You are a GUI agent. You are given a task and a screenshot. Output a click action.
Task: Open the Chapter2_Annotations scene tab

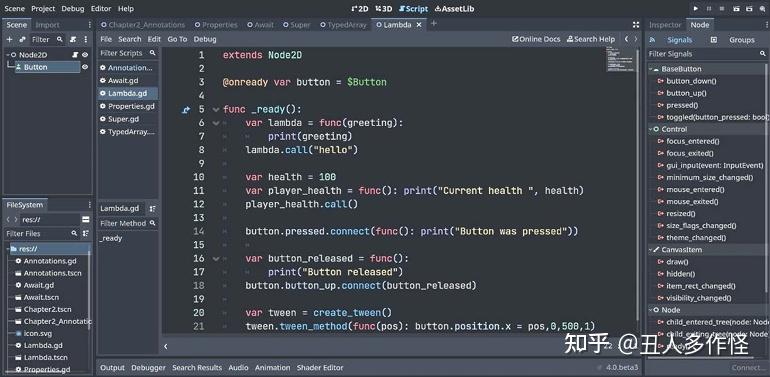click(143, 25)
